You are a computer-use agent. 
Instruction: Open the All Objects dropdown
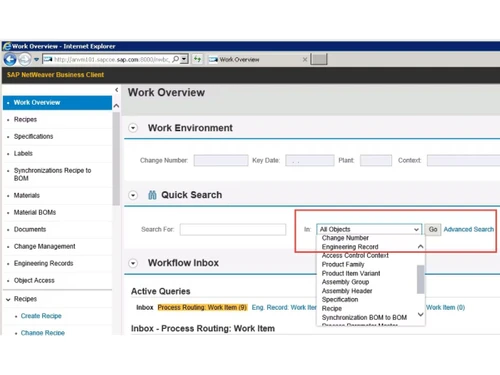pos(369,229)
